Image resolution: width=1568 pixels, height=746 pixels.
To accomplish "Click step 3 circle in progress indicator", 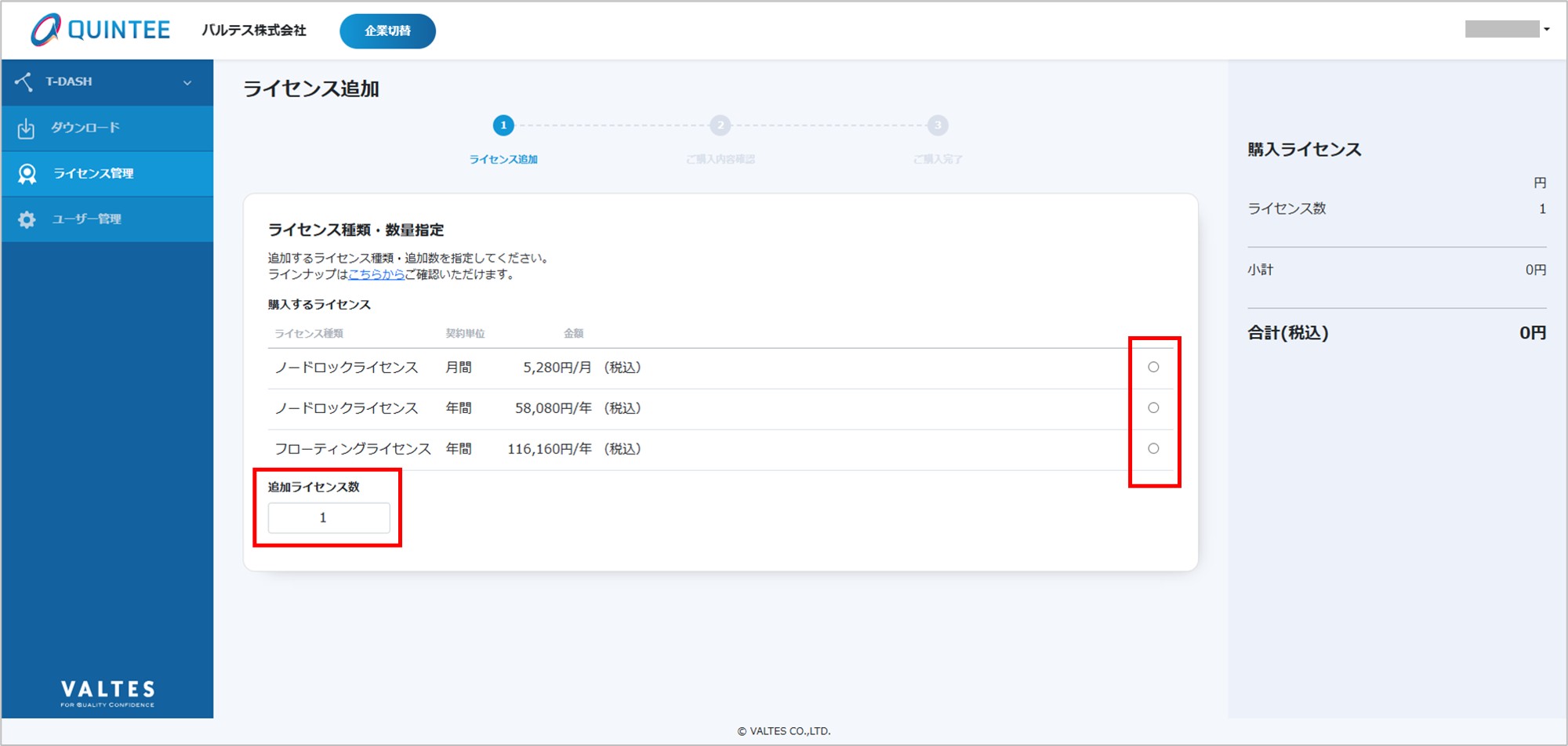I will pyautogui.click(x=938, y=125).
